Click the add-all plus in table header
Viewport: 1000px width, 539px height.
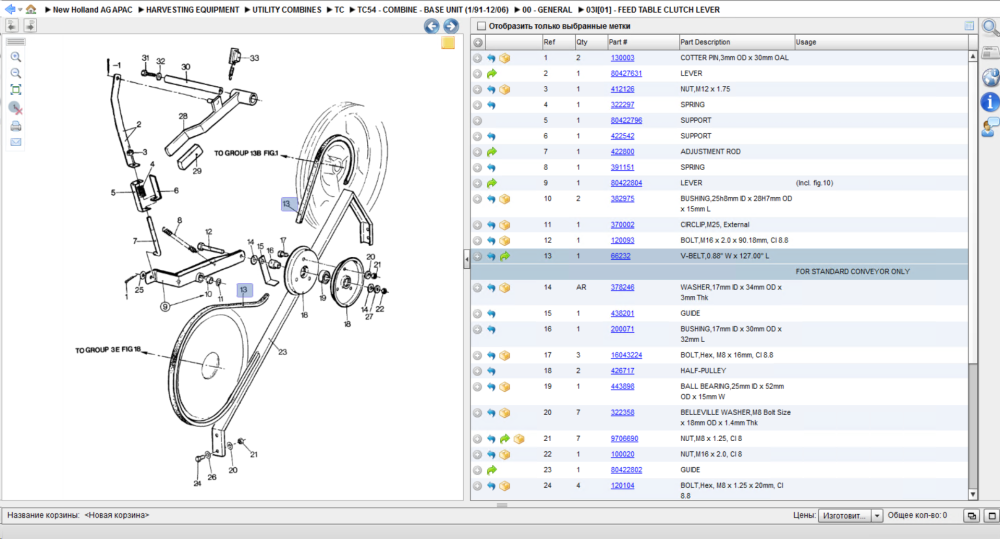pyautogui.click(x=478, y=42)
